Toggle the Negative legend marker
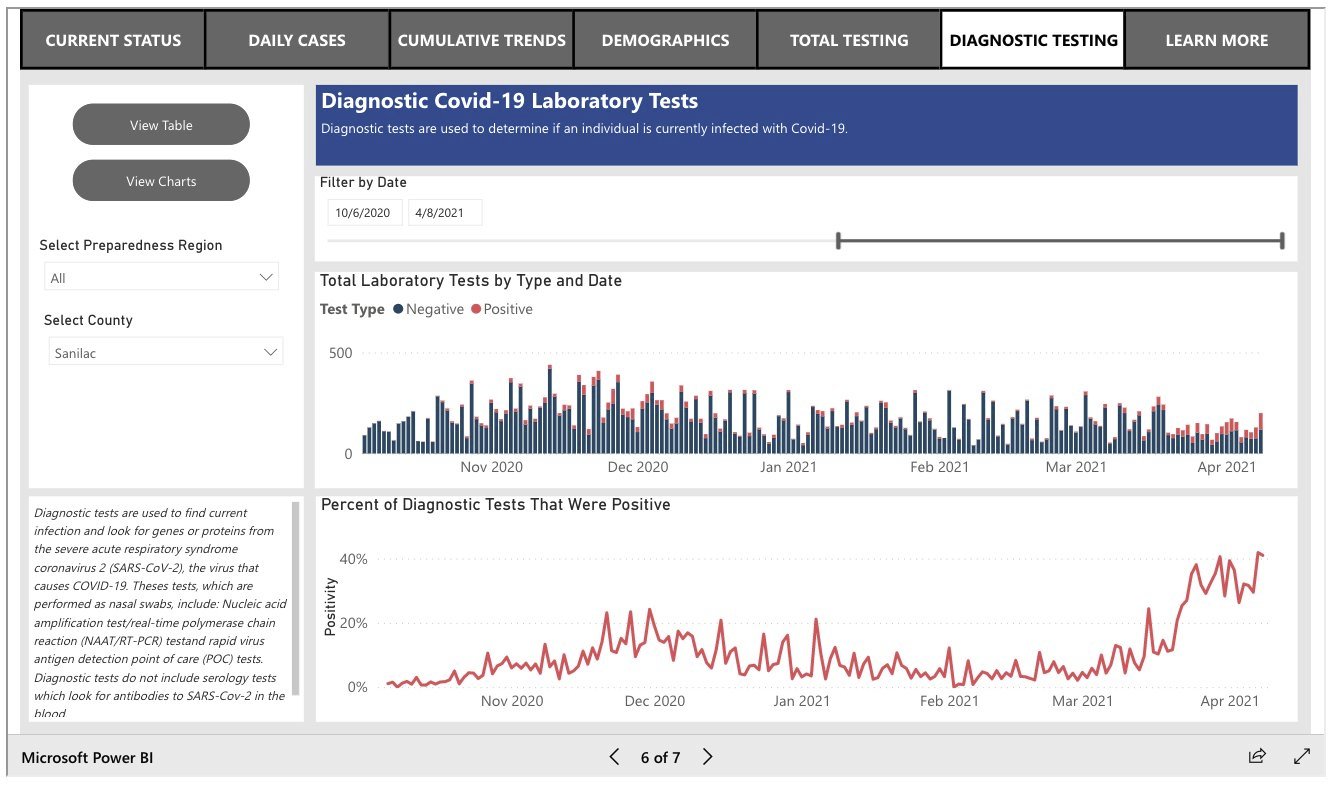The height and width of the screenshot is (786, 1329). click(x=398, y=310)
